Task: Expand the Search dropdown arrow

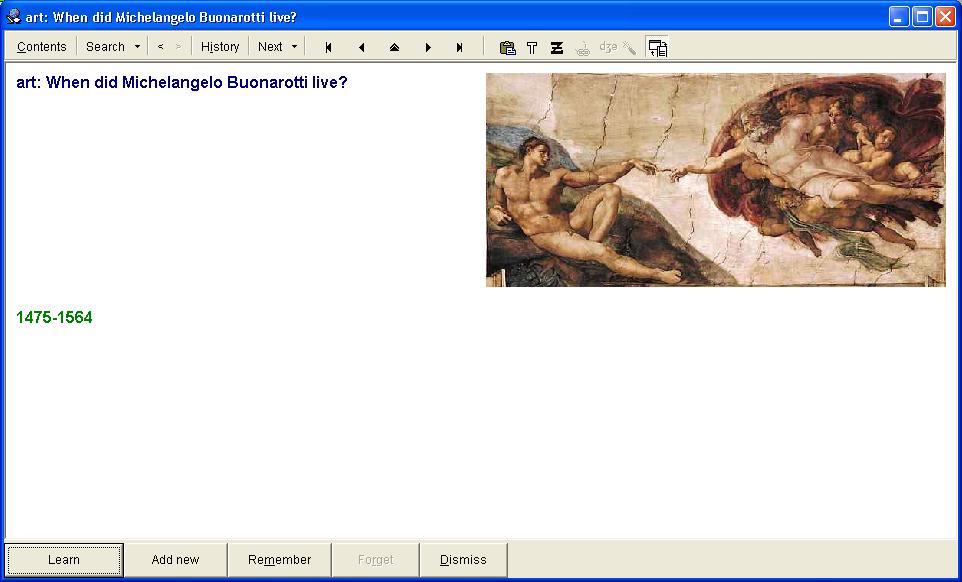Action: pyautogui.click(x=137, y=47)
